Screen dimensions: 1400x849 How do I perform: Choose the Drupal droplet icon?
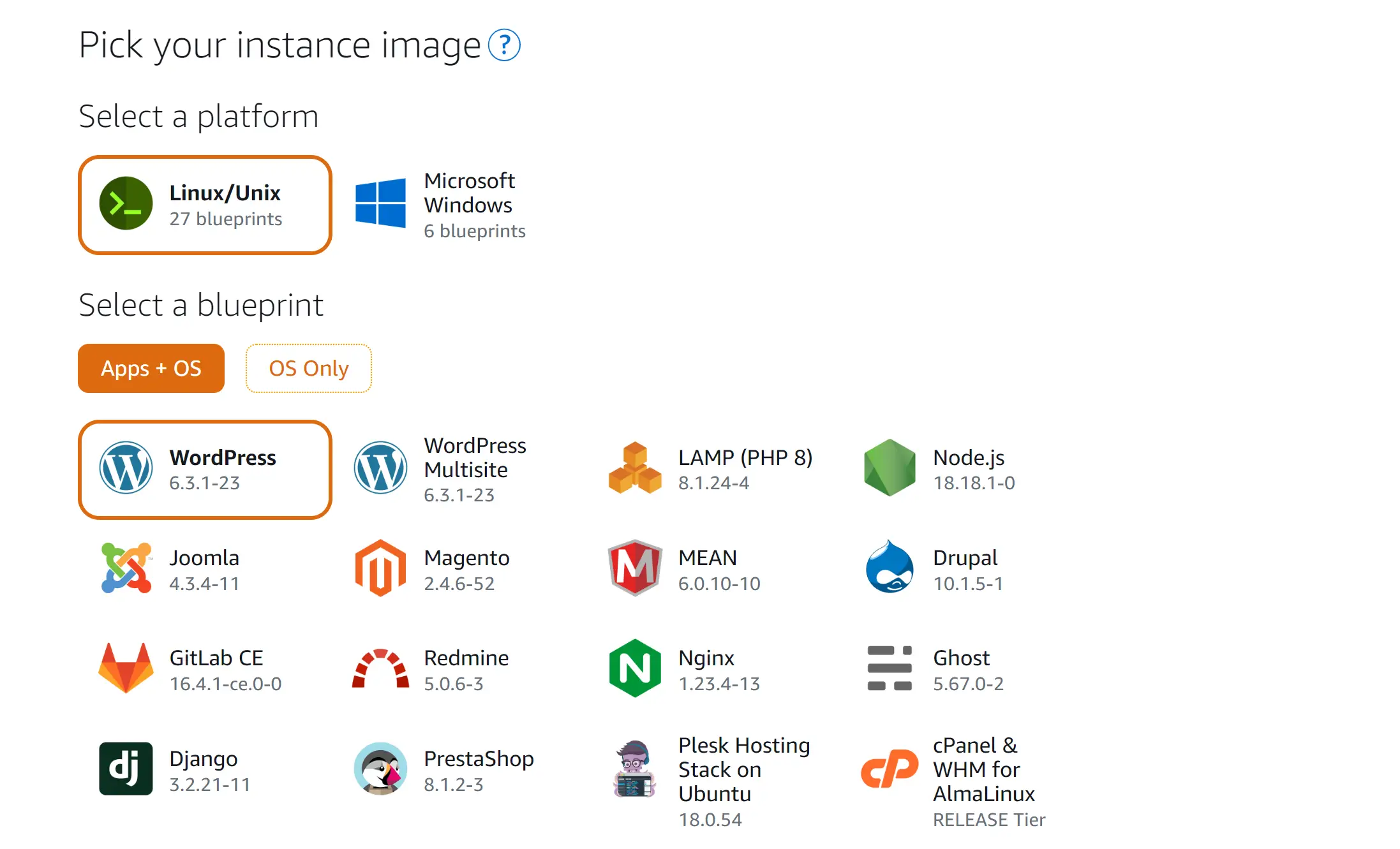pos(890,566)
